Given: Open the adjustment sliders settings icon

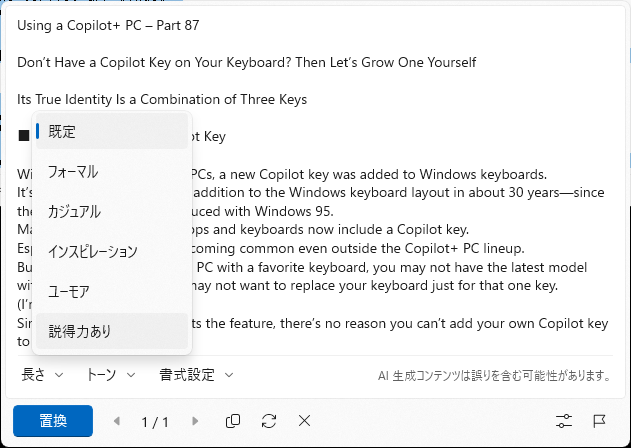Looking at the screenshot, I should point(564,421).
